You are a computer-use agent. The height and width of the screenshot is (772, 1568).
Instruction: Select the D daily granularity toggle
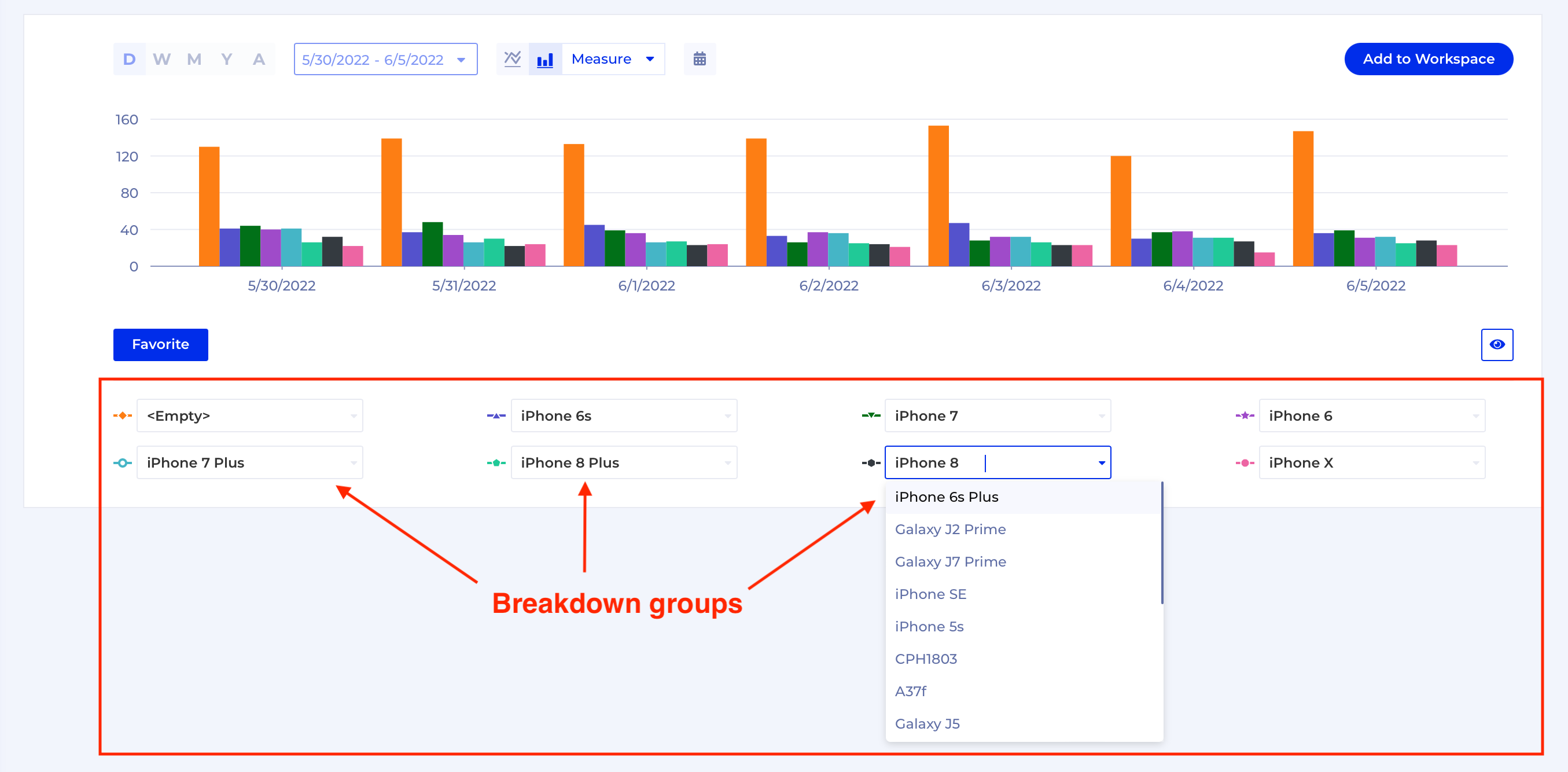click(x=129, y=59)
